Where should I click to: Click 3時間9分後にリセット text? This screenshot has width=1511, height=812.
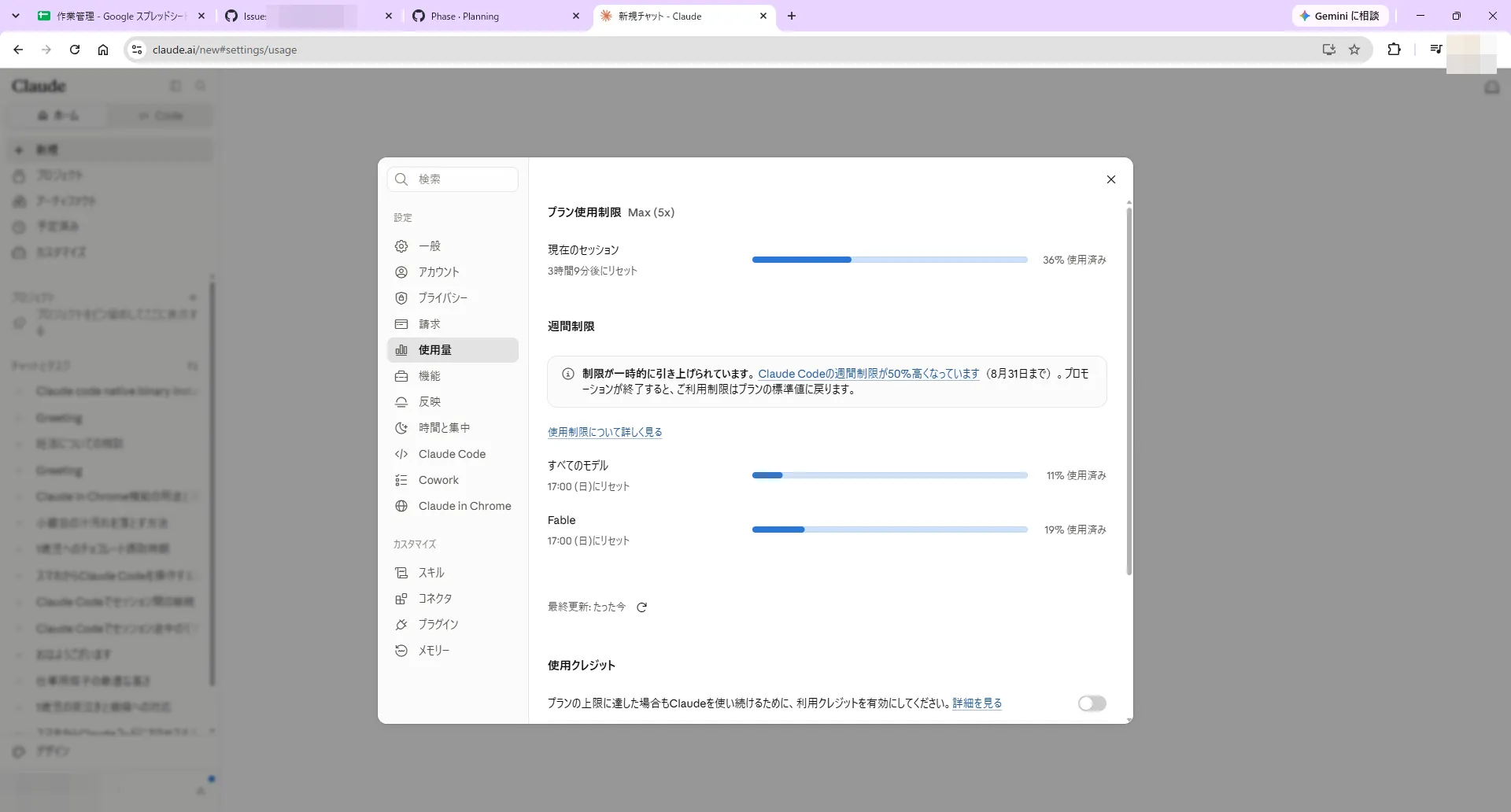592,271
